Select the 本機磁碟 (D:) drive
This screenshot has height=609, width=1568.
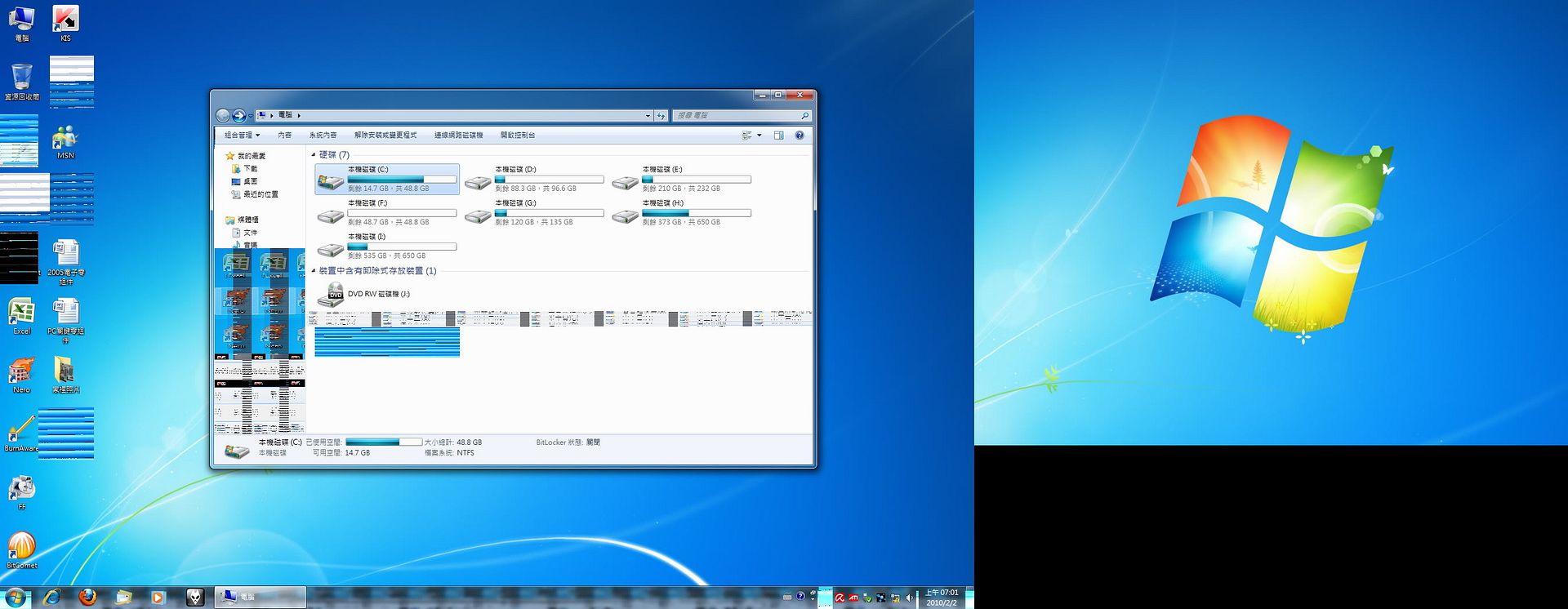pos(534,179)
